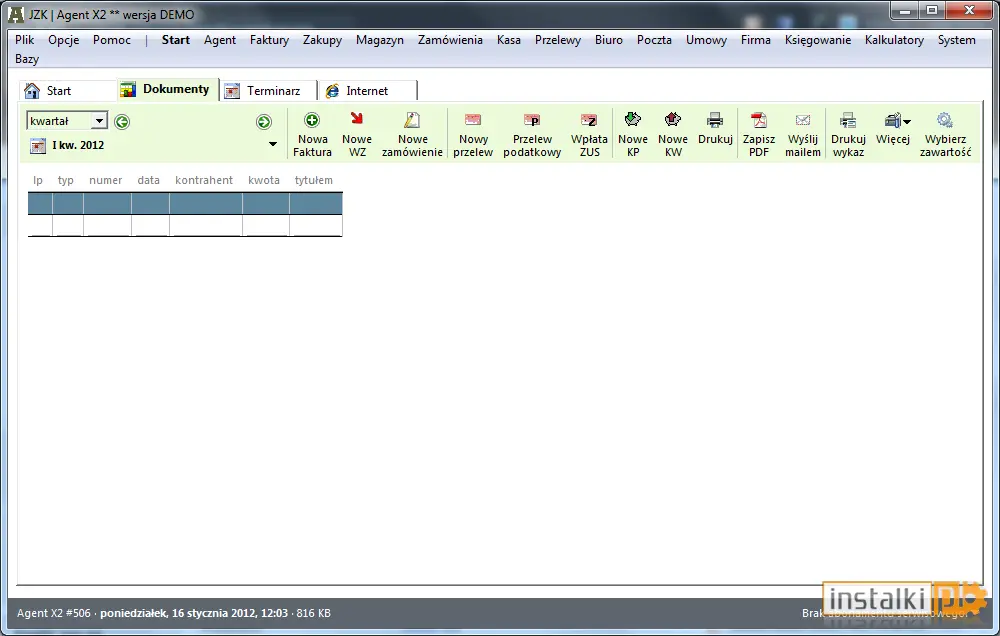The height and width of the screenshot is (636, 1000).
Task: Open the Agent menu
Action: 219,40
